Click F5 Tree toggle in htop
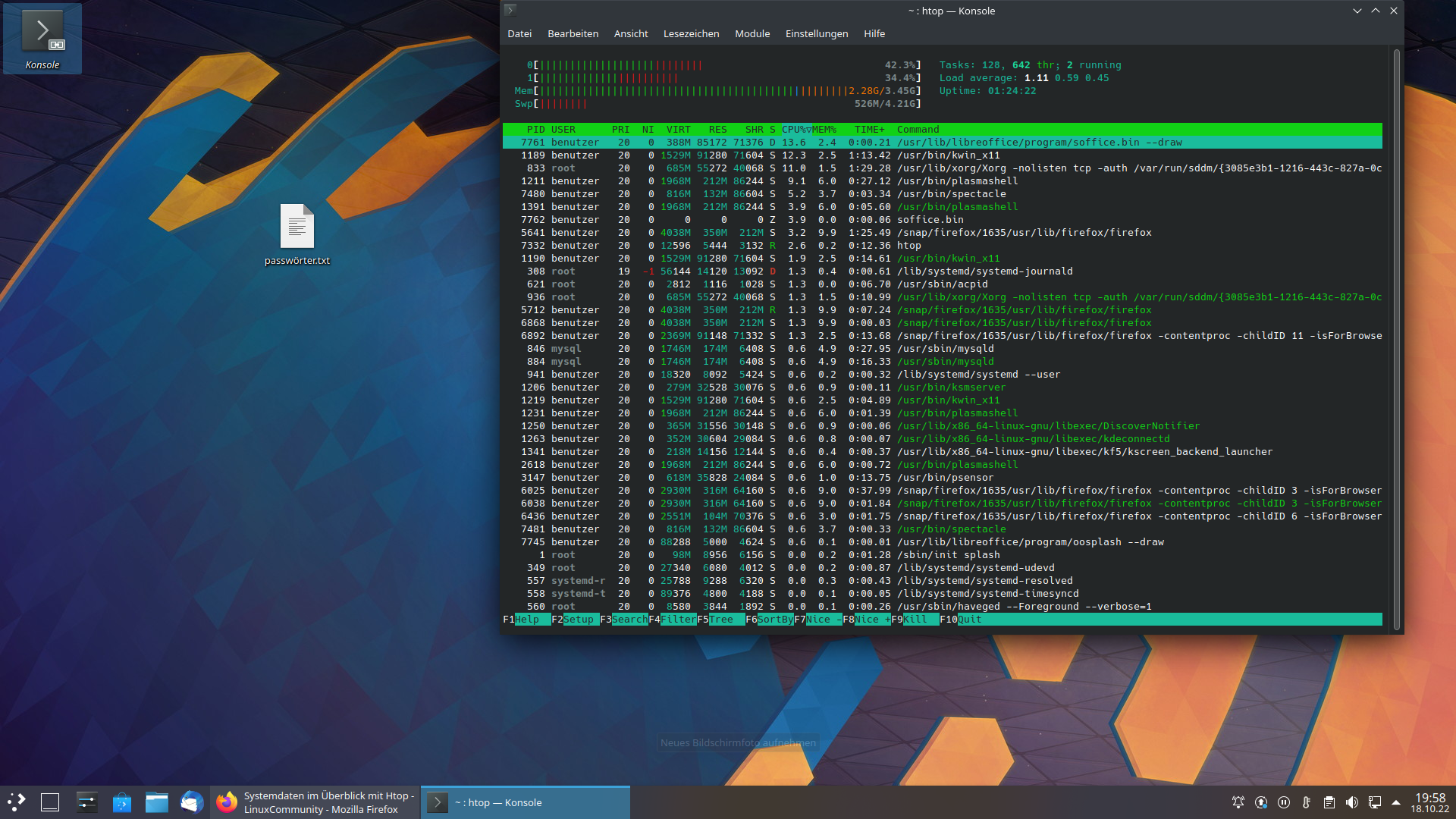 (x=721, y=620)
